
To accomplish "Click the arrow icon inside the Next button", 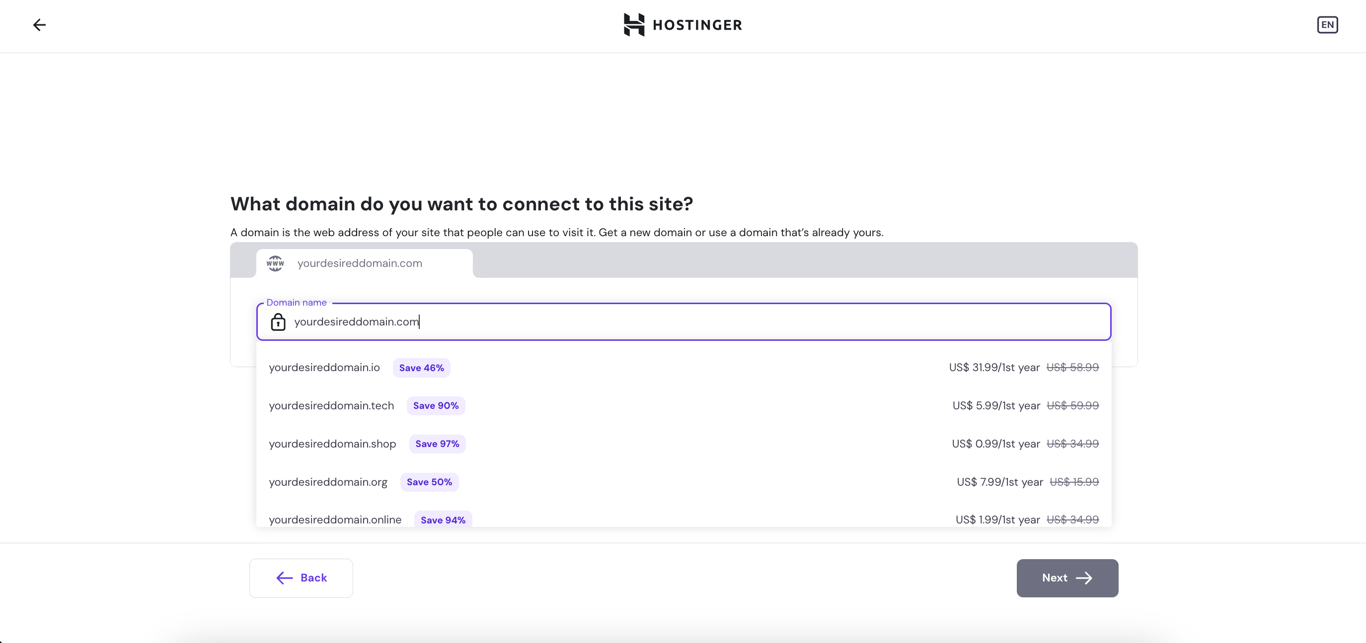I will pyautogui.click(x=1086, y=578).
